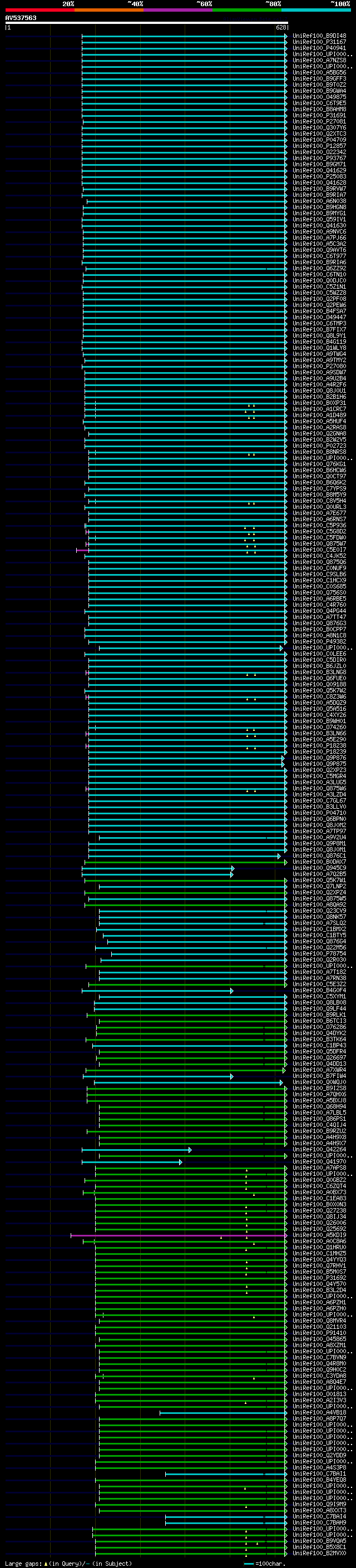This screenshot has width=356, height=1568.
Task: Click the purple ~60% identity color segment
Action: [x=179, y=10]
